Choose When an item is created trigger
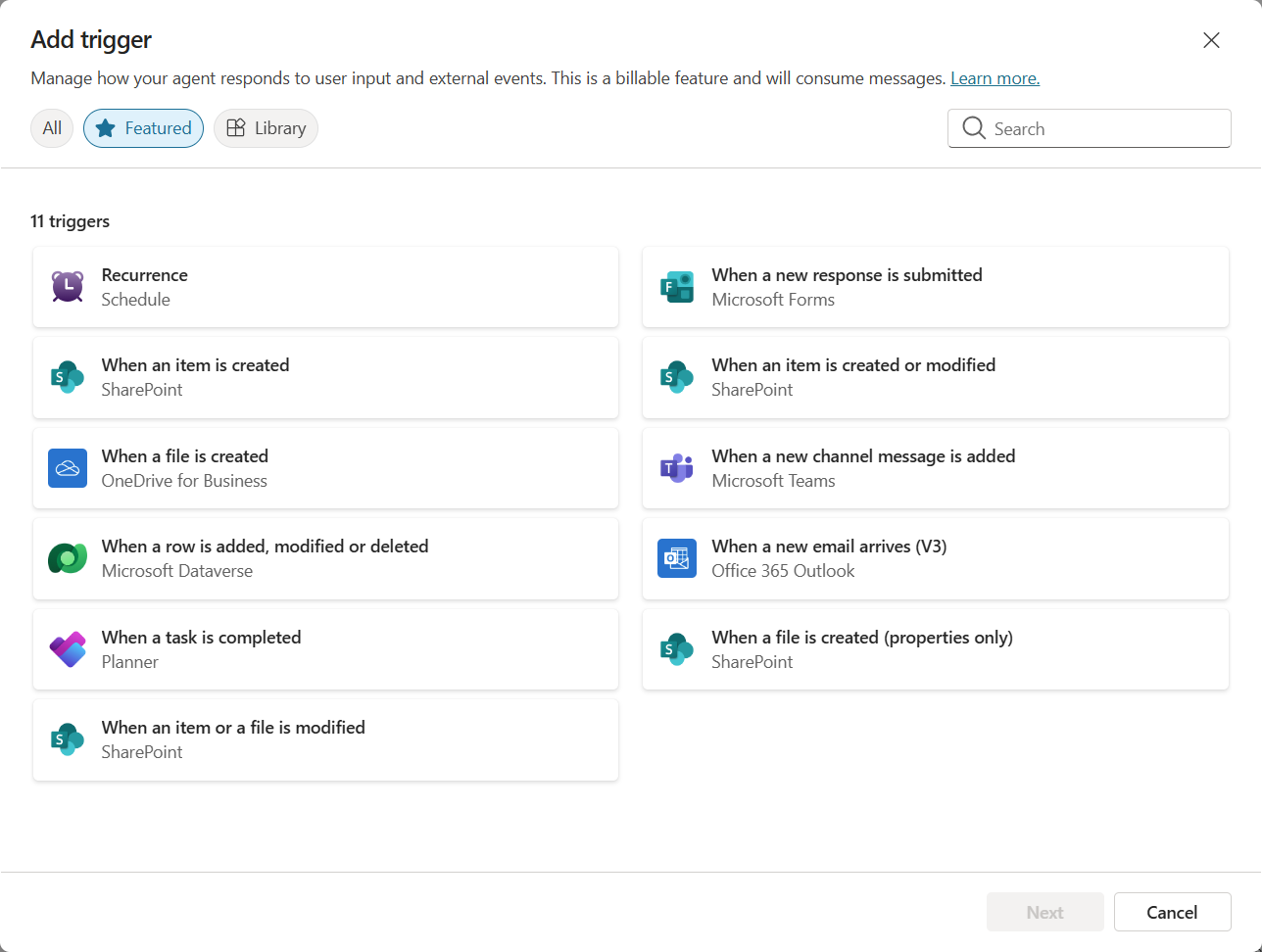The width and height of the screenshot is (1262, 952). [x=325, y=377]
